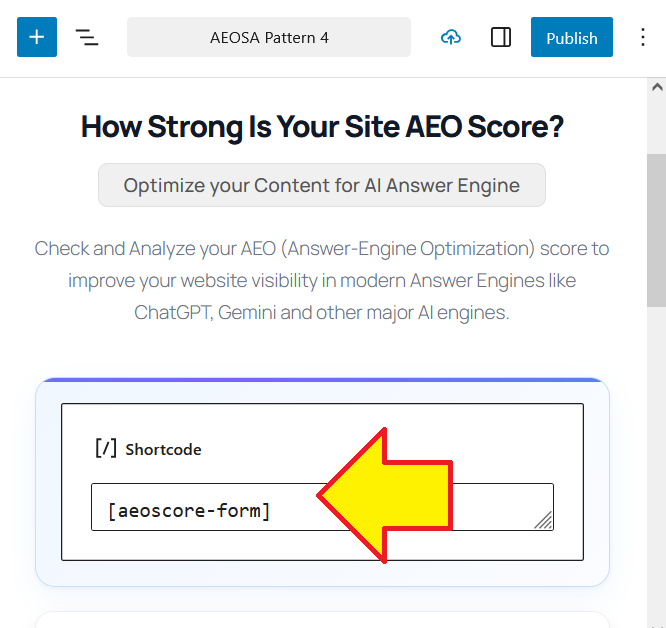Click 'Optimize your Content for AI Answer Engine' button
The width and height of the screenshot is (666, 628).
(322, 185)
